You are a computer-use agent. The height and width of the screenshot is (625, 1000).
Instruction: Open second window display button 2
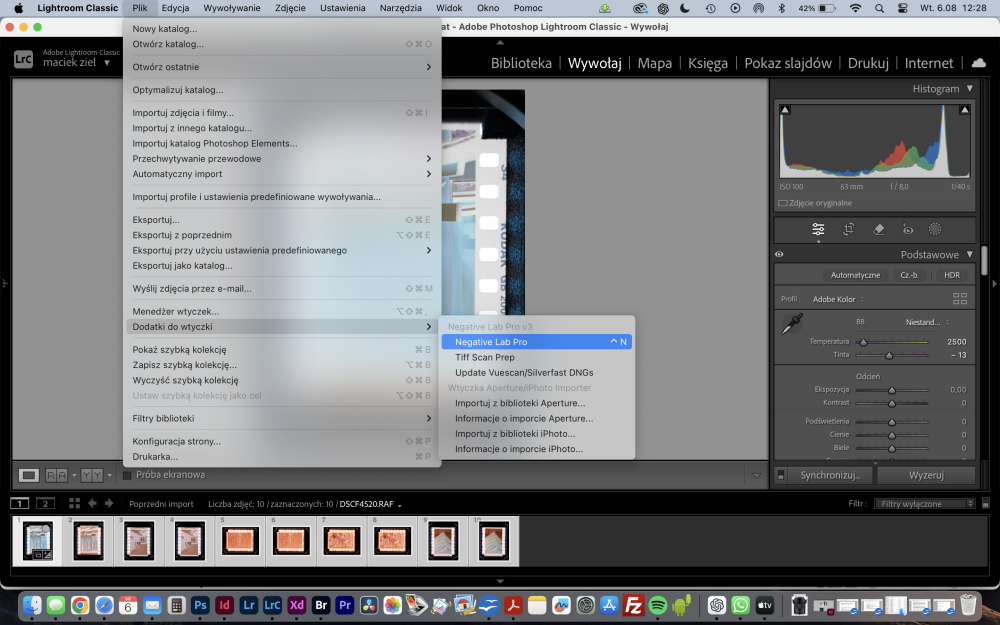[45, 503]
